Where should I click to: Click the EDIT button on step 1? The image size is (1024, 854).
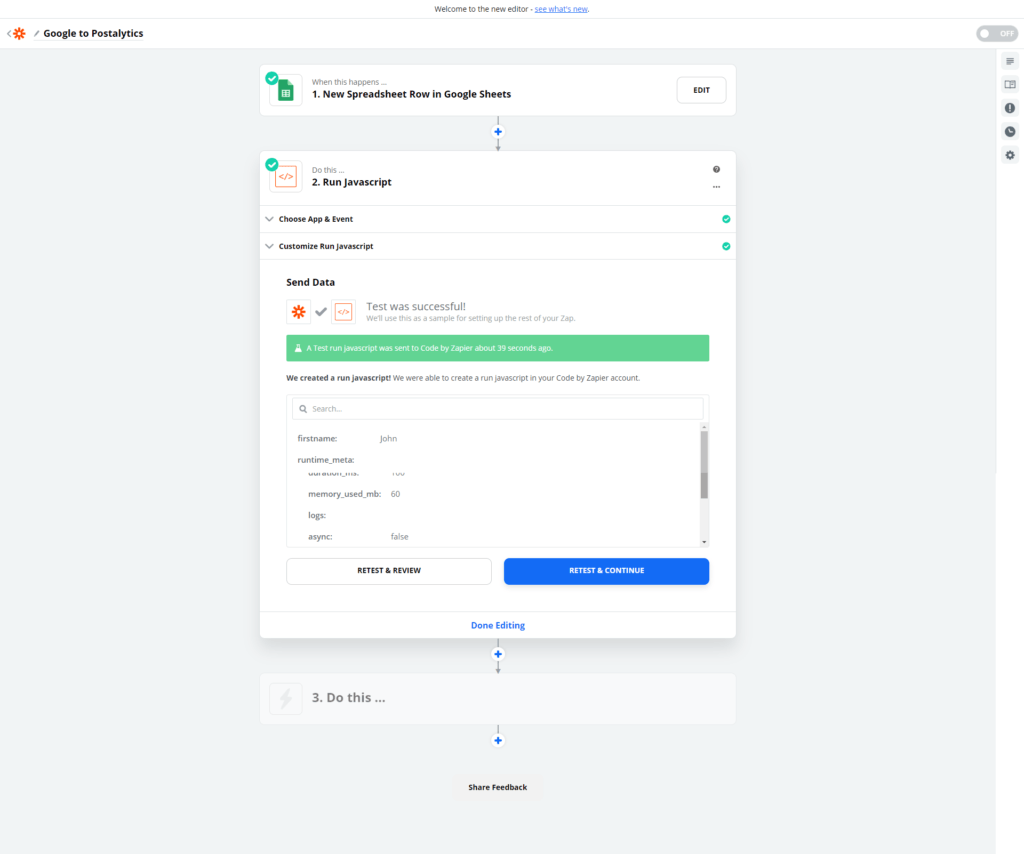[701, 90]
